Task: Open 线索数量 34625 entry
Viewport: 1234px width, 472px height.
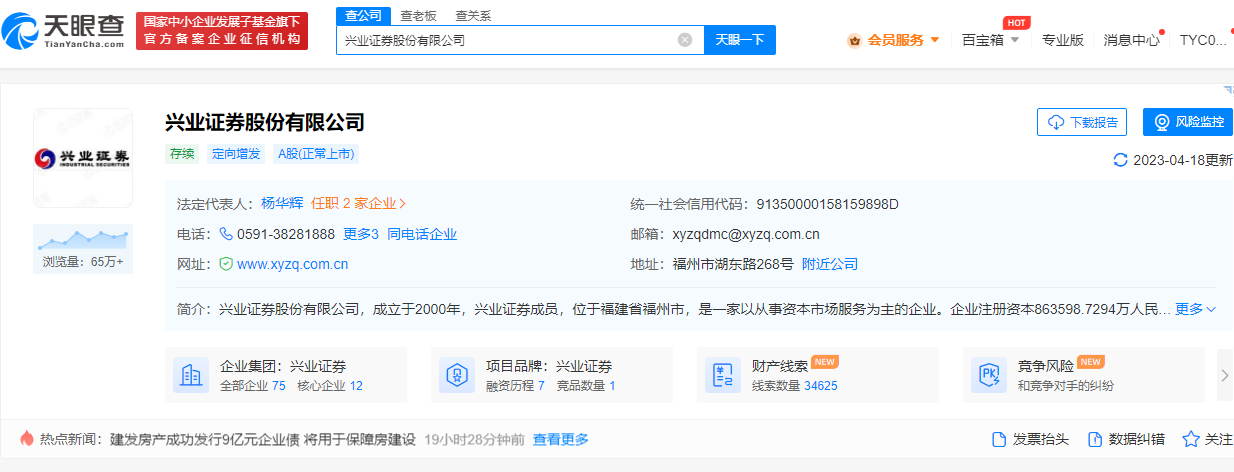Action: pos(795,385)
